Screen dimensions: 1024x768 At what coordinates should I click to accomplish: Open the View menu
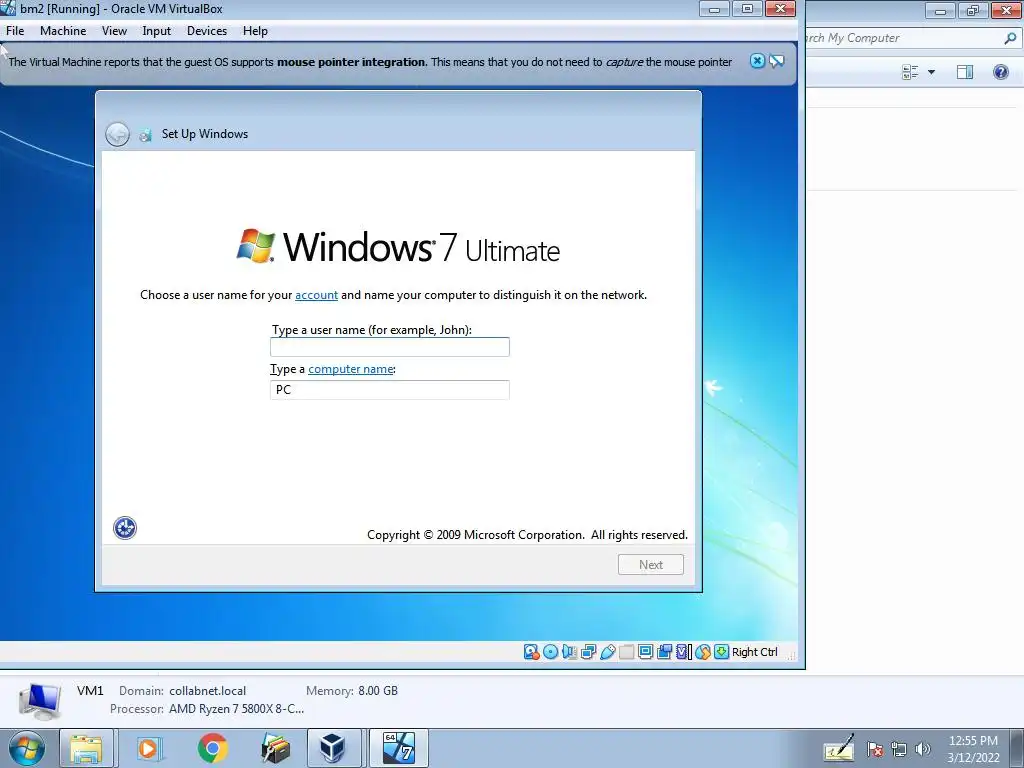point(114,31)
